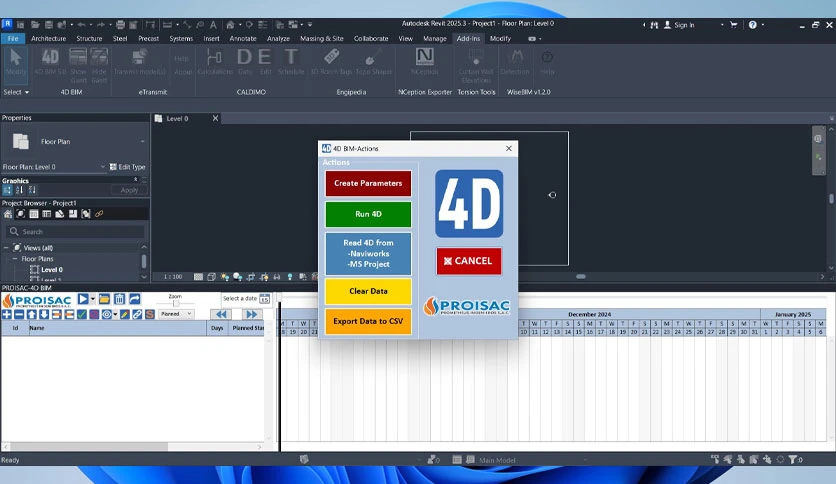Switch to the Manage ribbon tab
Viewport: 836px width, 484px height.
435,38
